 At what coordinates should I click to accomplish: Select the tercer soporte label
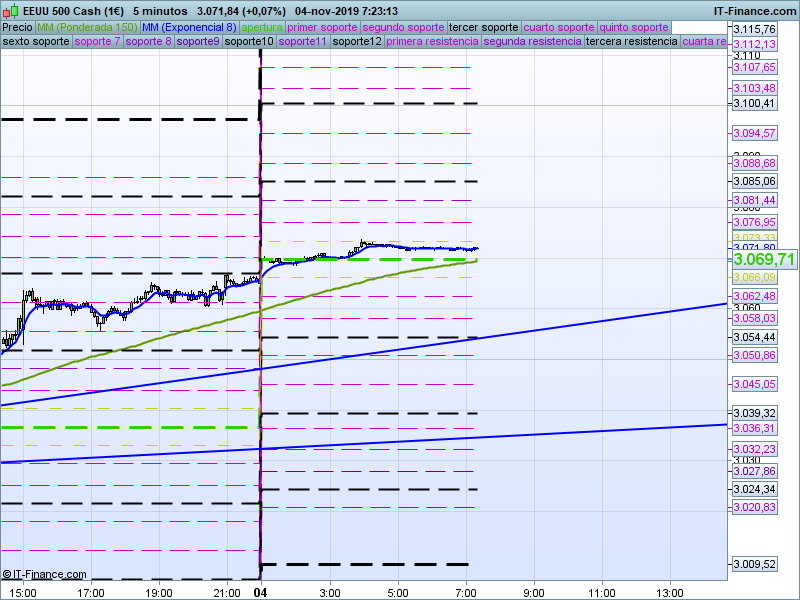pos(484,27)
